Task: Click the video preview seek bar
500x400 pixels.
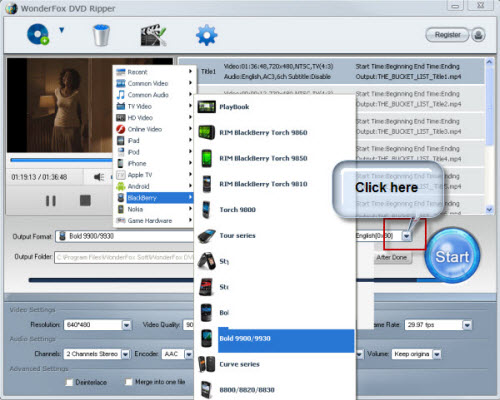Action: pyautogui.click(x=61, y=160)
